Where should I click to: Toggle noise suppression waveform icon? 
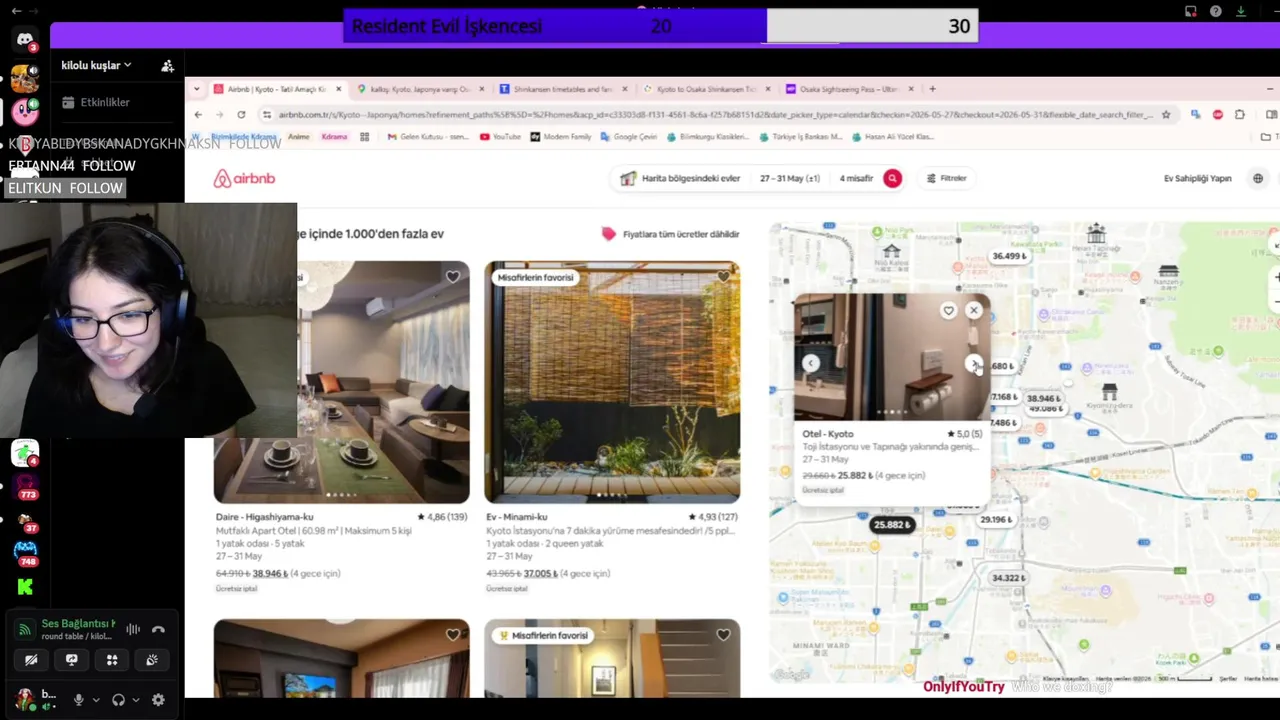click(x=133, y=630)
